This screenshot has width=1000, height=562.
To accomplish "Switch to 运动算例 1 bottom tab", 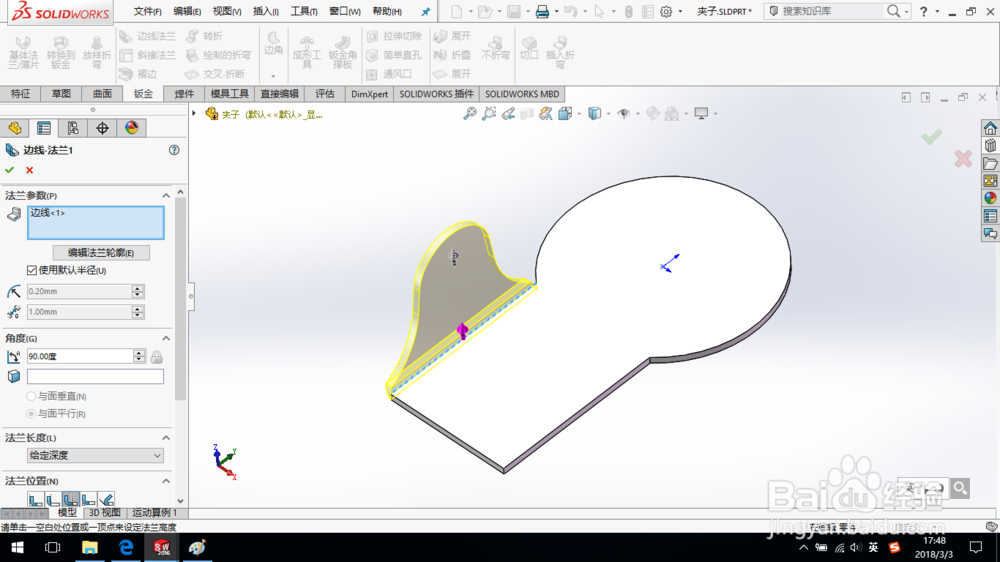I will click(154, 512).
